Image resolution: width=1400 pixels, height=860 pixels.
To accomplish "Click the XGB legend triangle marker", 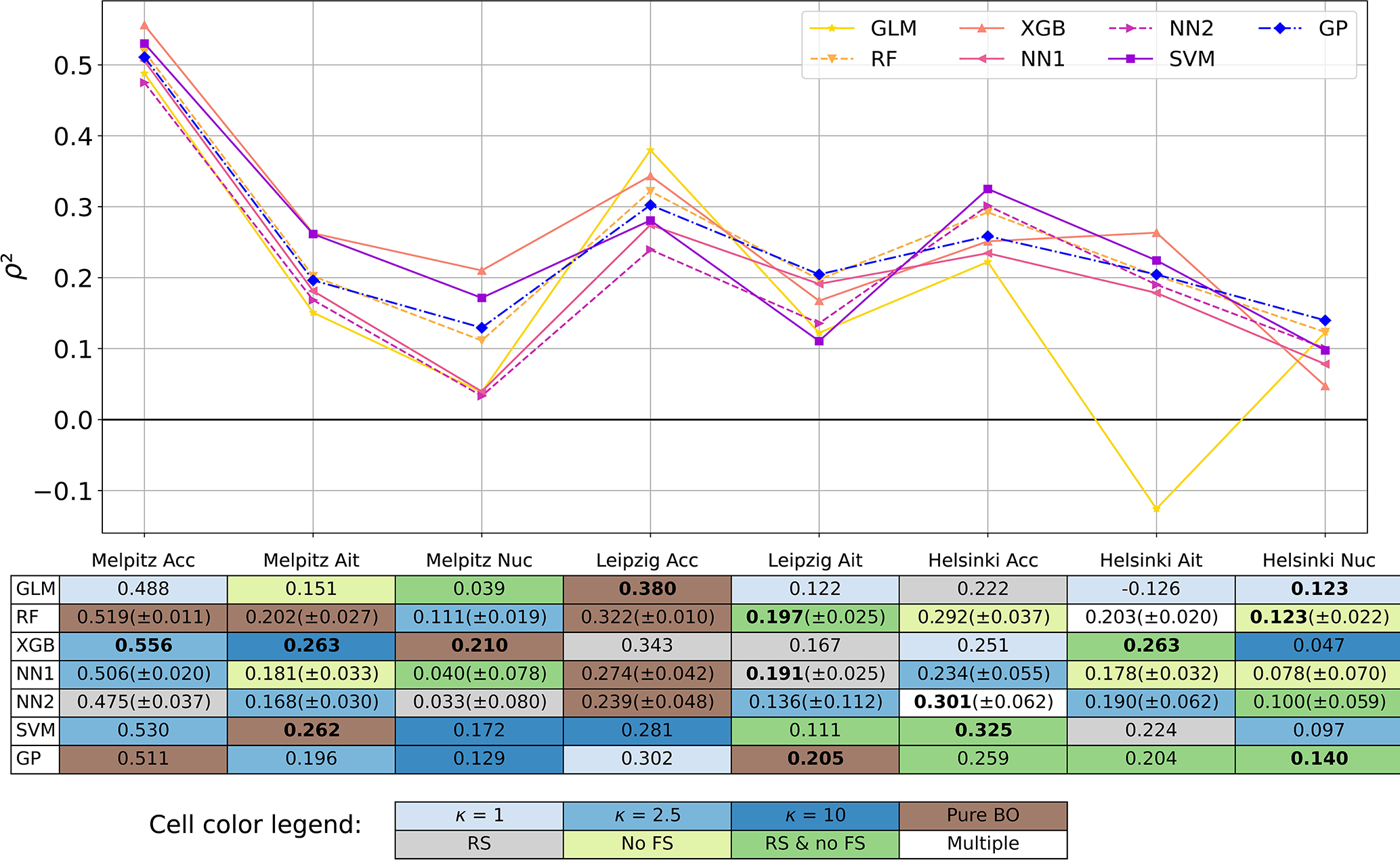I will coord(982,28).
